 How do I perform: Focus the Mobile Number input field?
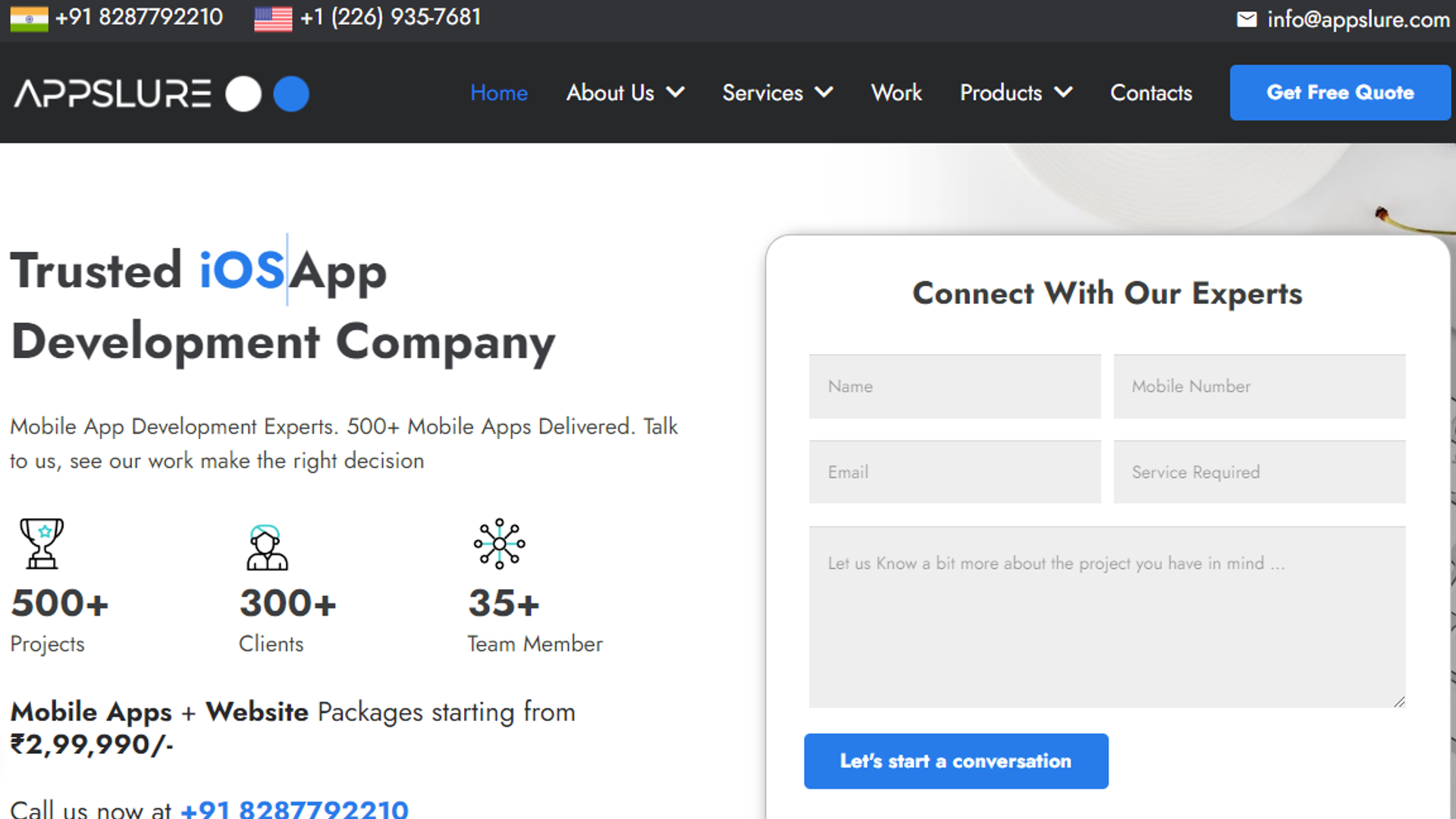1259,386
